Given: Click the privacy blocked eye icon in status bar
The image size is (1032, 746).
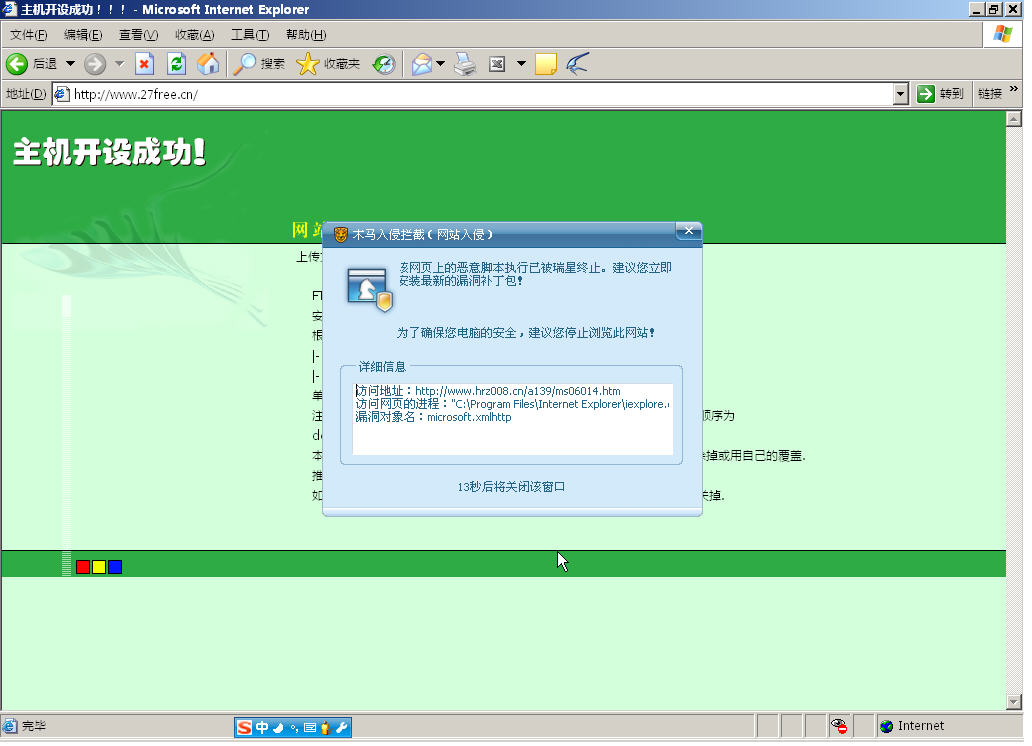Looking at the screenshot, I should point(839,726).
